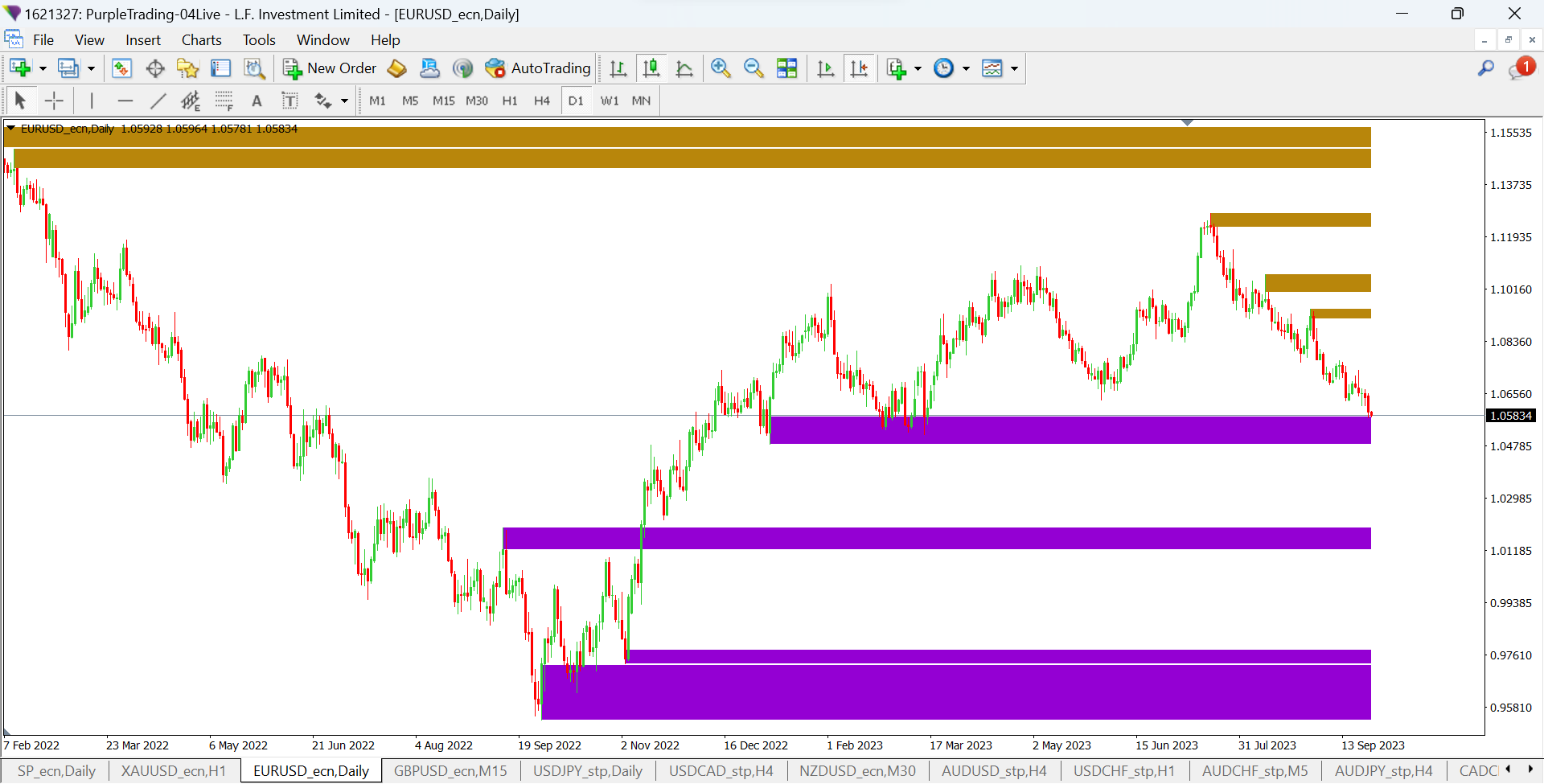Toggle chart shift on the toolbar

[x=859, y=69]
